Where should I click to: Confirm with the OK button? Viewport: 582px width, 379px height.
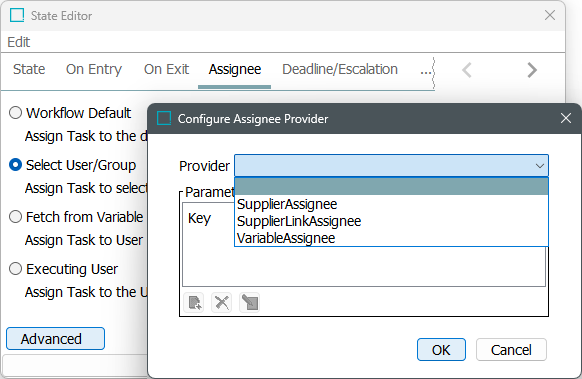pos(441,350)
